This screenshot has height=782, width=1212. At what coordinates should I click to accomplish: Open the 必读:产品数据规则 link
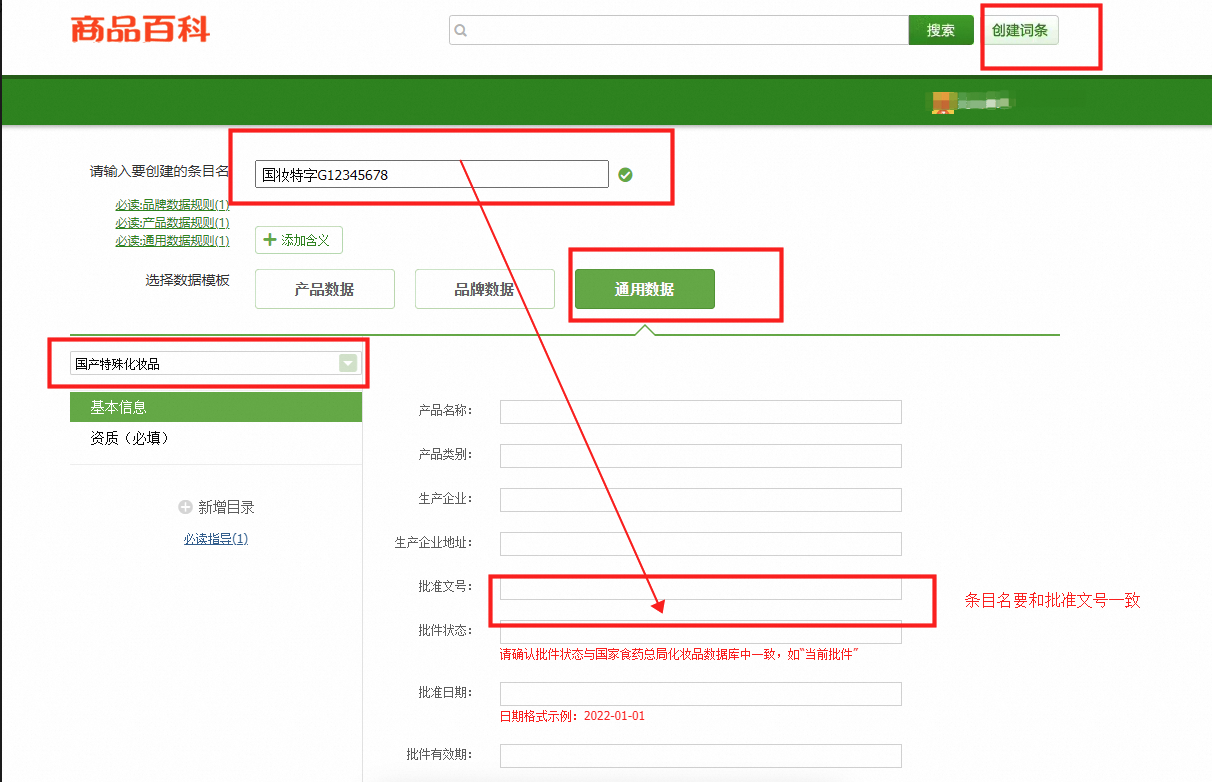(x=172, y=223)
